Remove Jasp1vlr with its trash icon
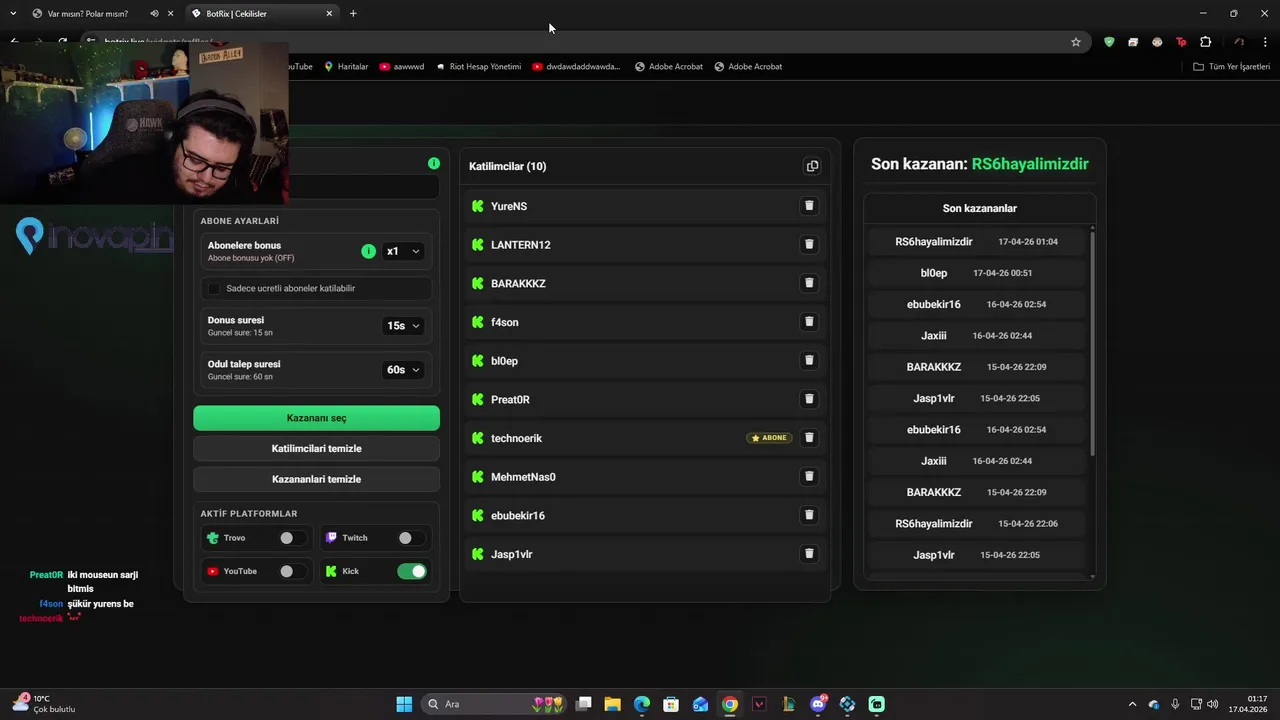1280x720 pixels. click(809, 554)
